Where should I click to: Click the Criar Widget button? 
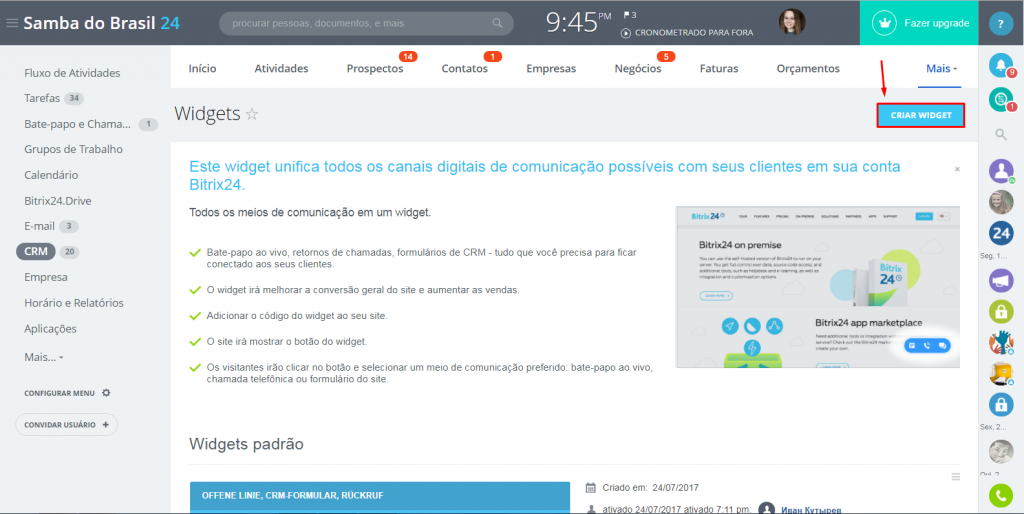point(921,115)
